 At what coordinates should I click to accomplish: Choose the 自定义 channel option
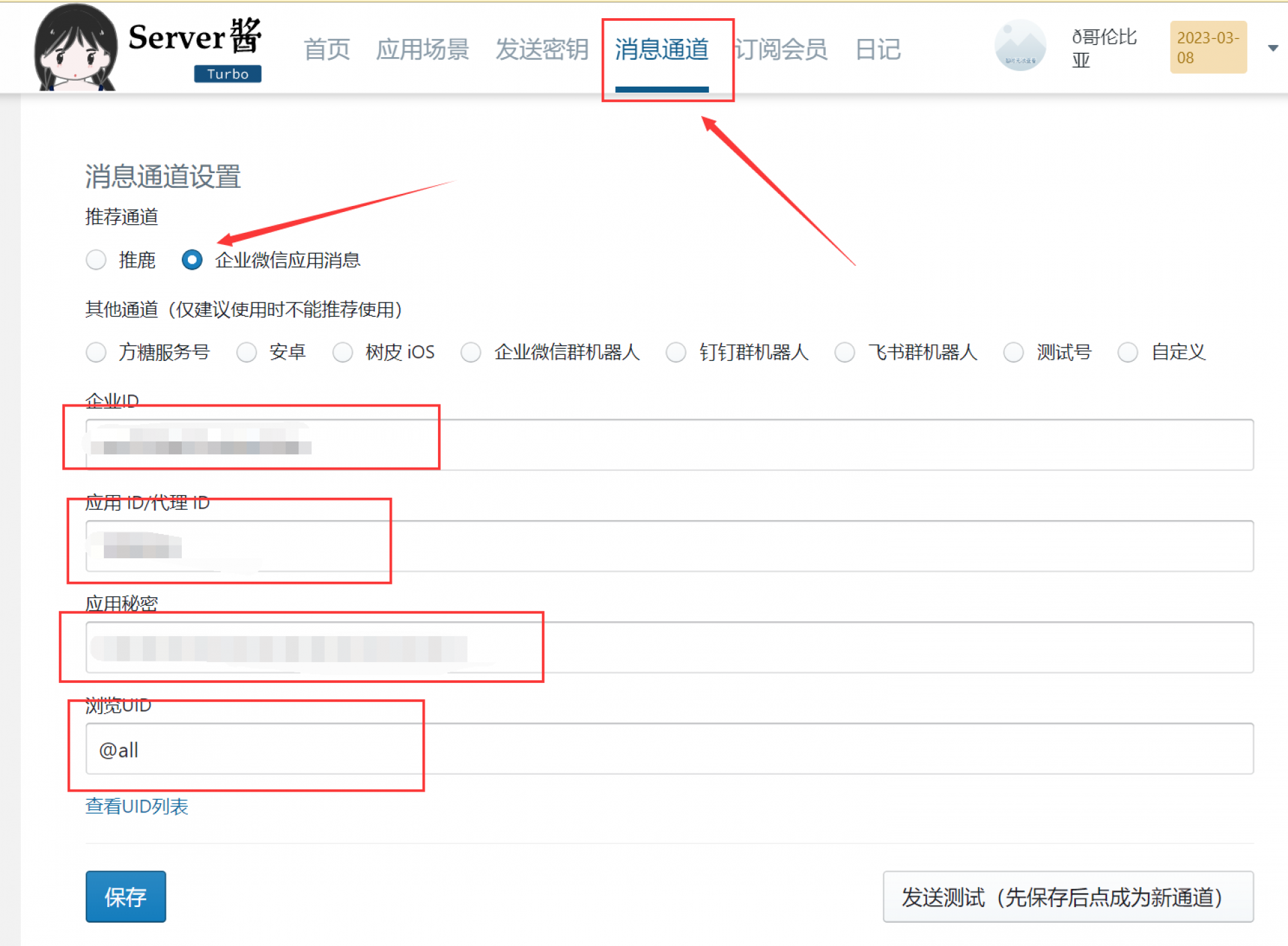tap(1128, 352)
